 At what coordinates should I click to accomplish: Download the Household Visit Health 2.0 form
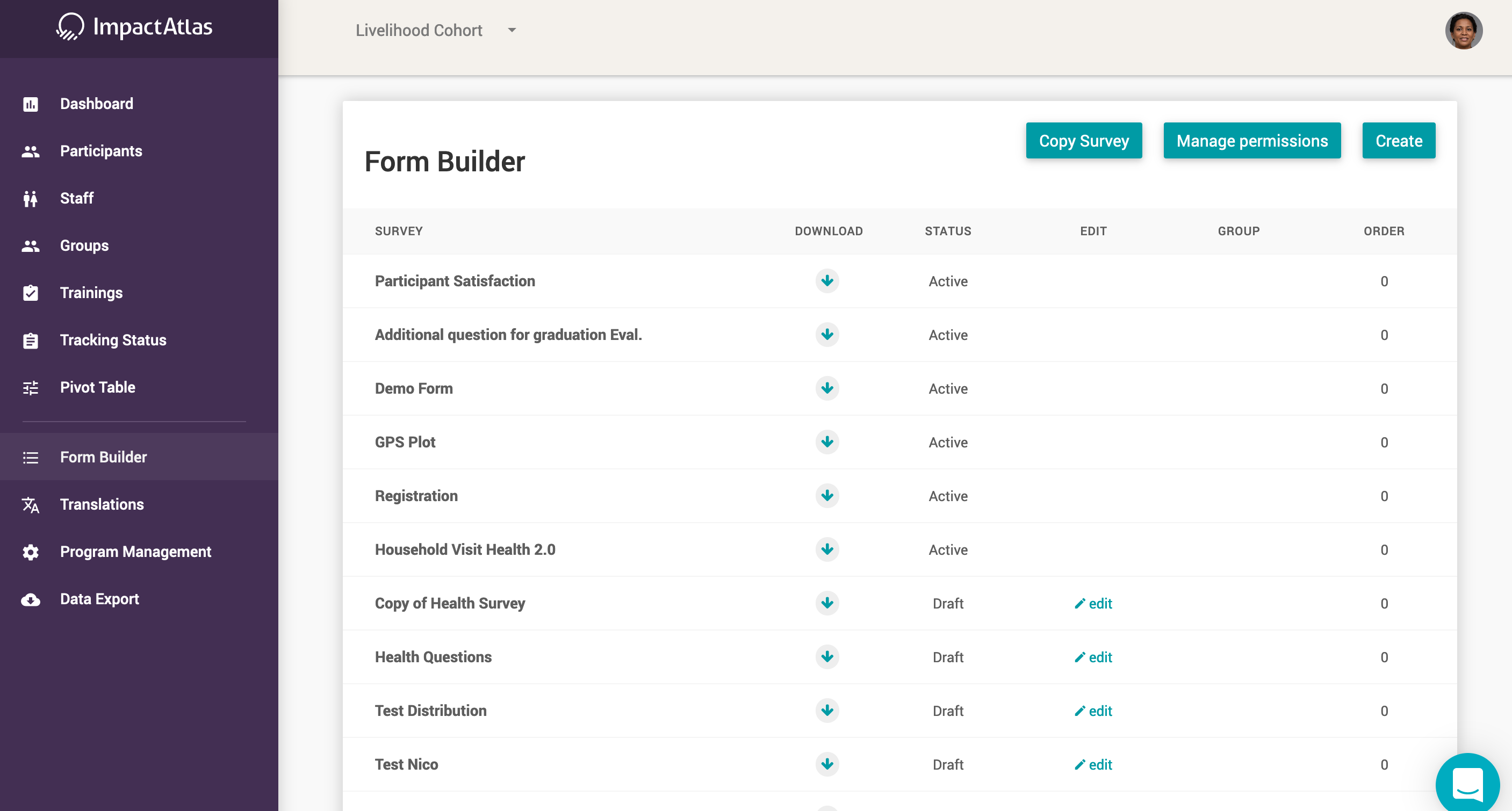click(x=827, y=549)
